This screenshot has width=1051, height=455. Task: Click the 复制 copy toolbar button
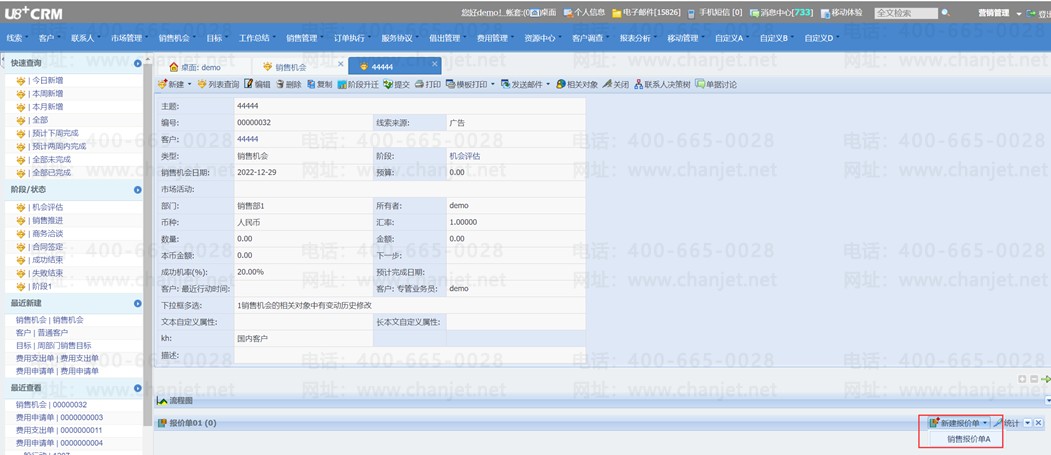[x=320, y=84]
